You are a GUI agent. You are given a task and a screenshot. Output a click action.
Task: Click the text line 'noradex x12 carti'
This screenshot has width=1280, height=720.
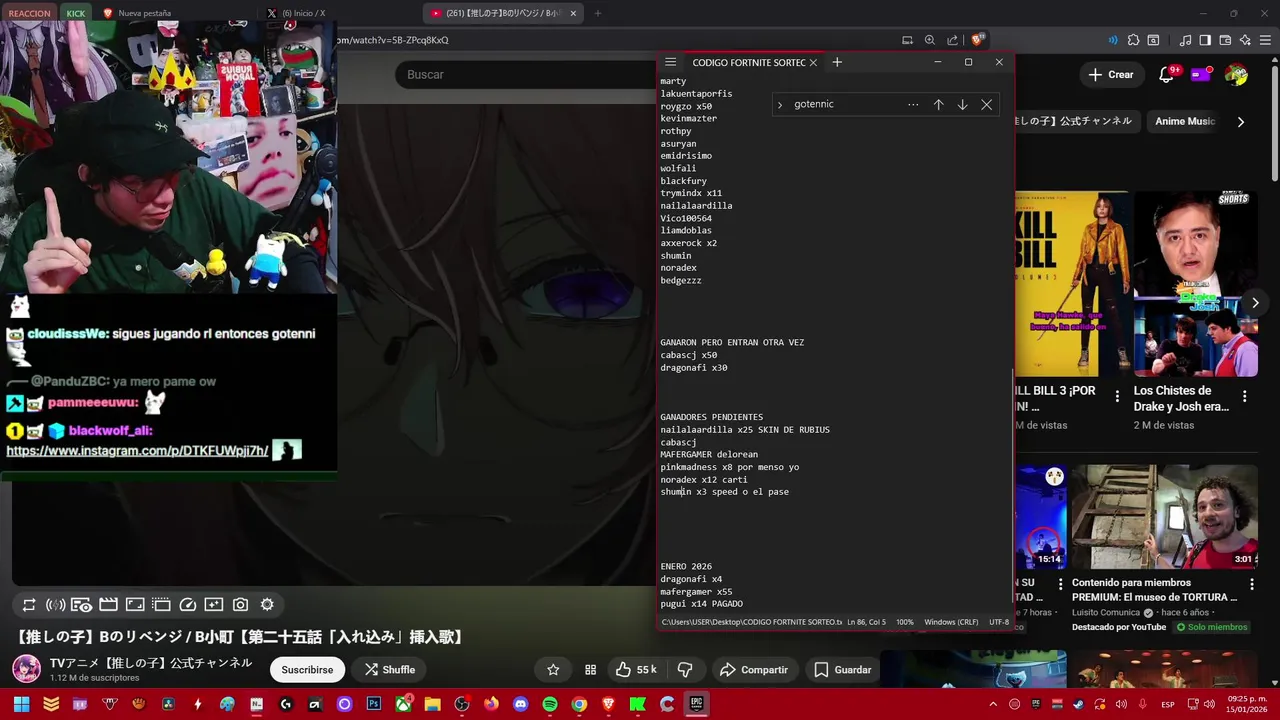(703, 479)
